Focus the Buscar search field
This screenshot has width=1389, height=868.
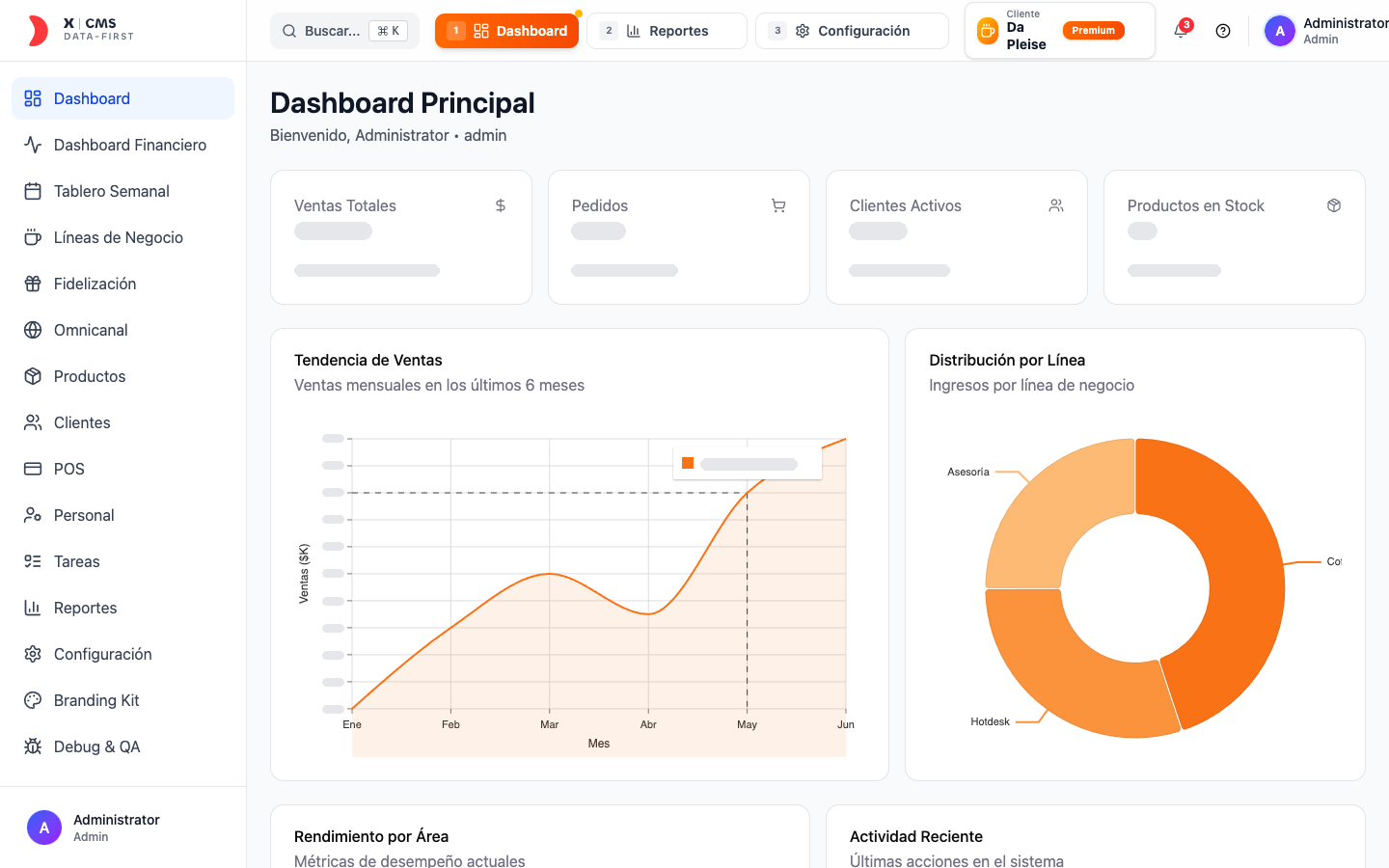345,31
